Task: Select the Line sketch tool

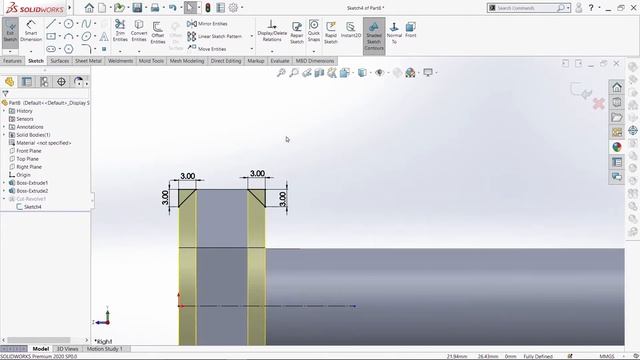Action: [51, 24]
